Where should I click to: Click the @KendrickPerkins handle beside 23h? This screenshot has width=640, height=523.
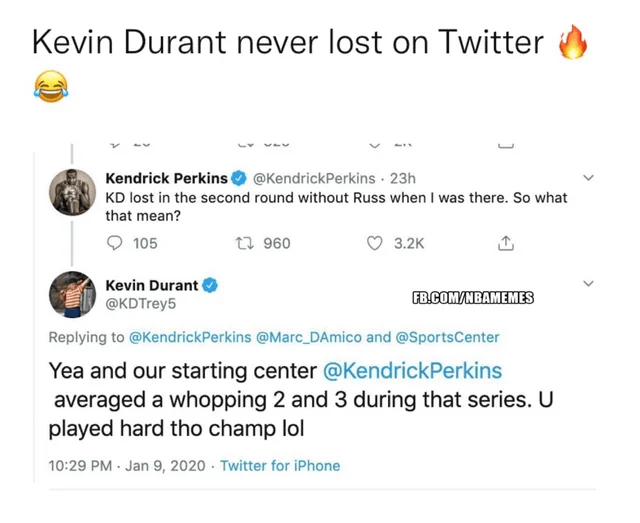314,179
